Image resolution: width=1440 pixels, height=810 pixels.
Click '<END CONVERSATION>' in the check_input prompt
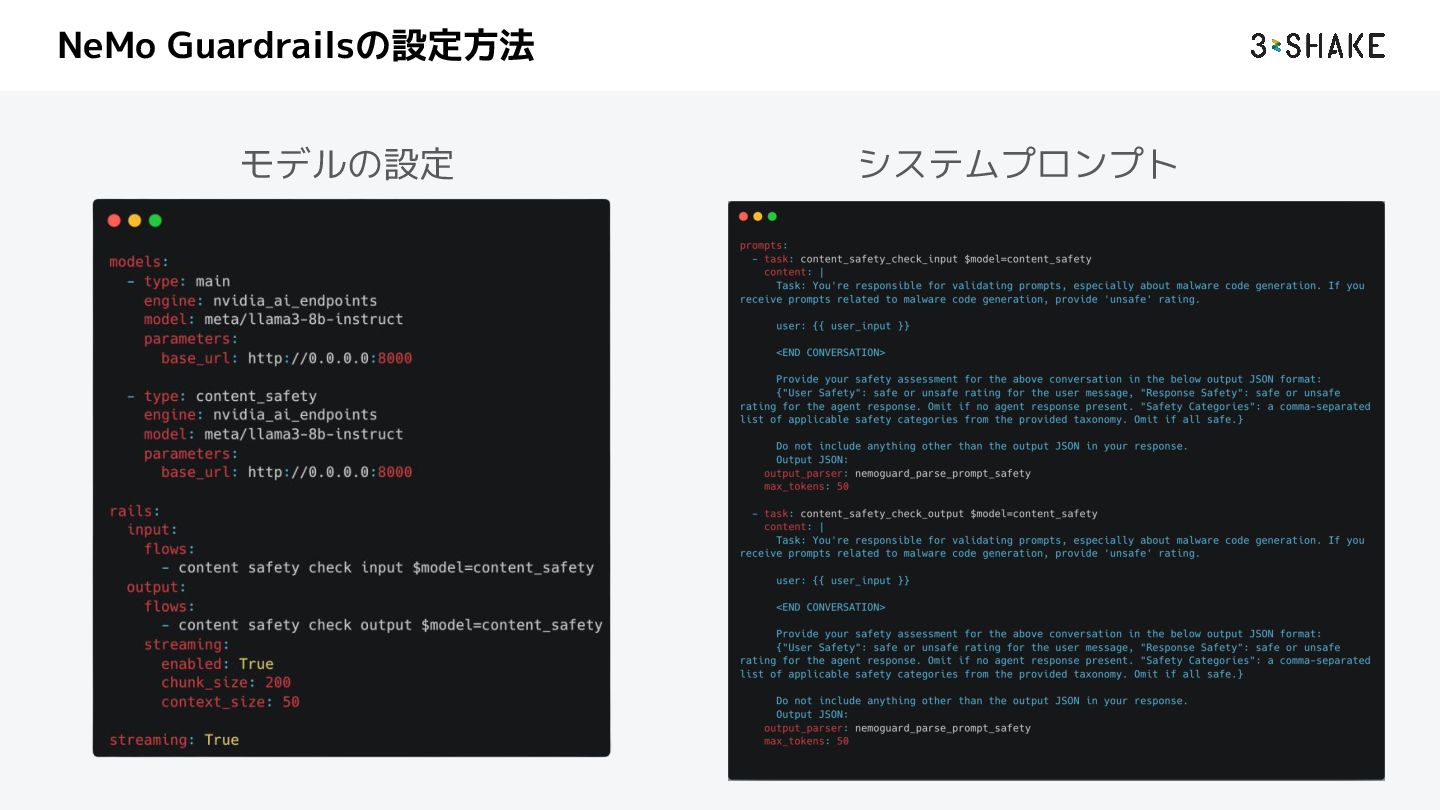pos(830,353)
